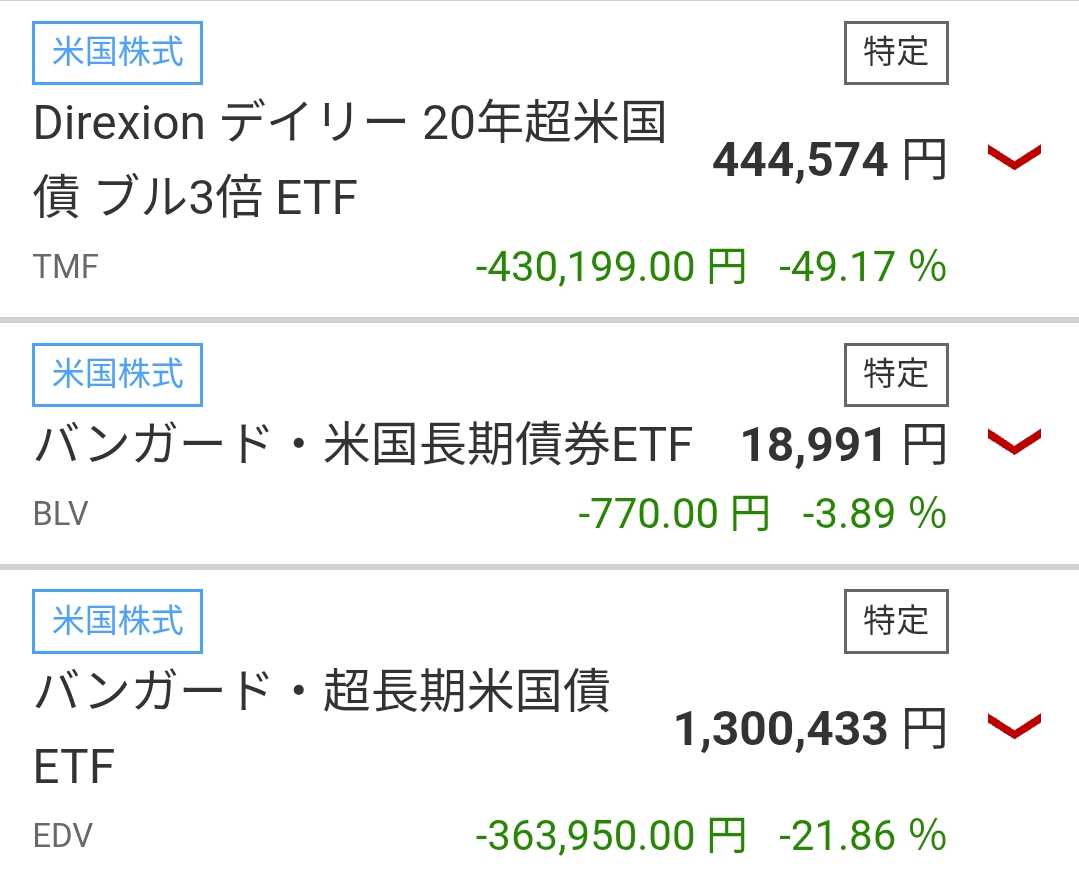Click the -49.17 % loss percentage for TMF
The image size is (1079, 884).
[862, 266]
